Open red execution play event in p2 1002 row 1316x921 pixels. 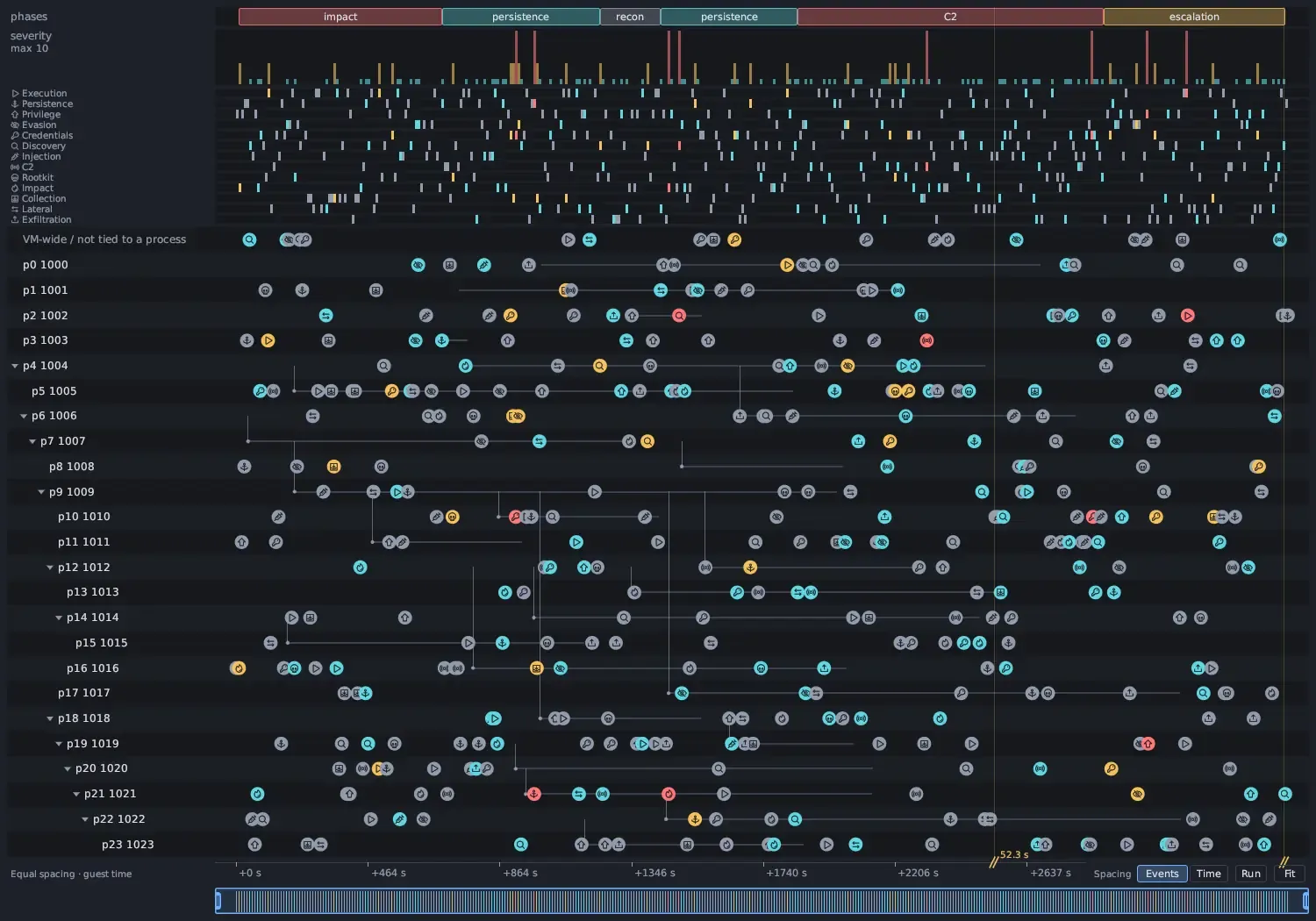click(1187, 316)
